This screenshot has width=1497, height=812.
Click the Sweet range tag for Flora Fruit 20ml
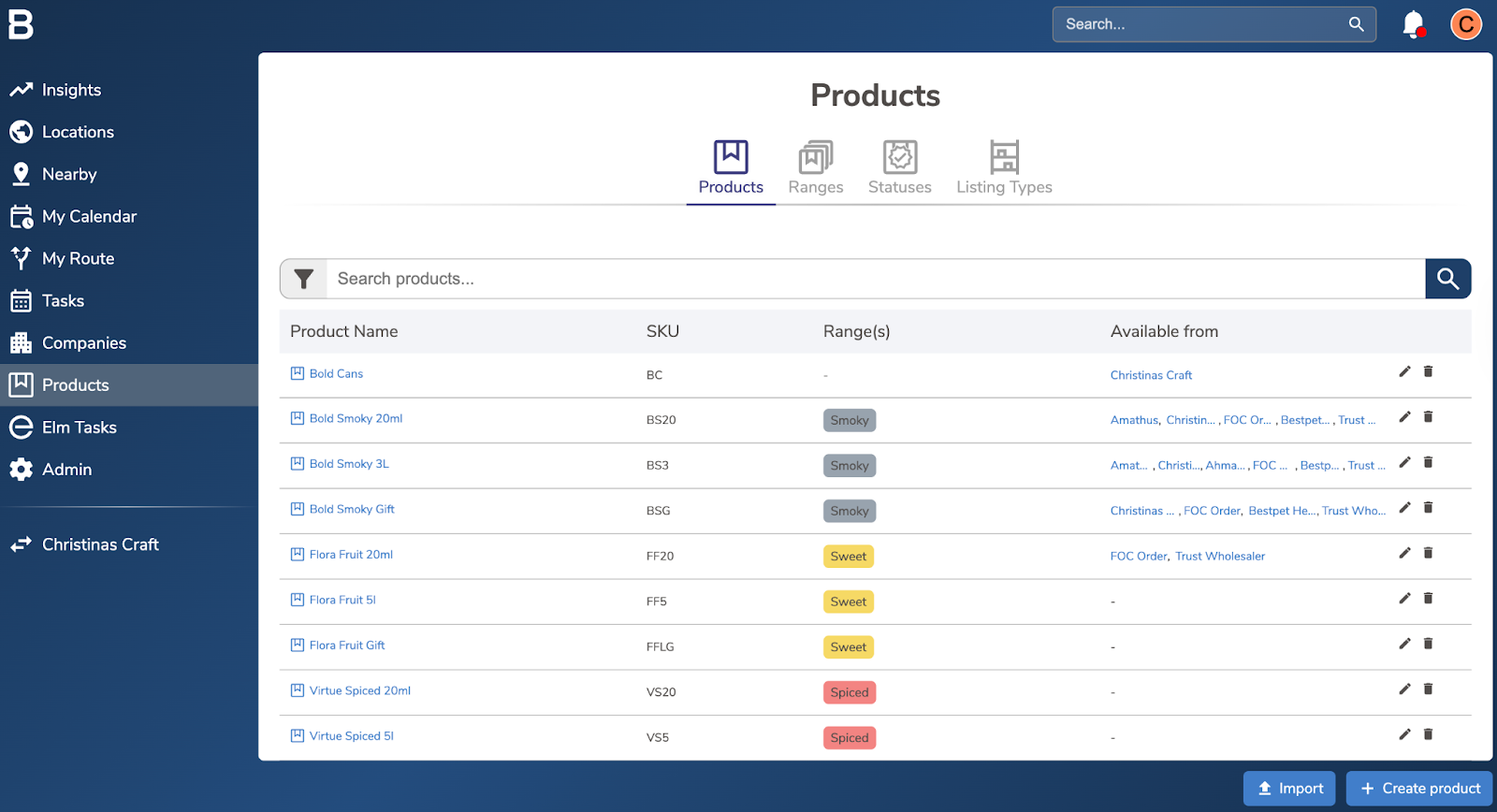(x=849, y=557)
